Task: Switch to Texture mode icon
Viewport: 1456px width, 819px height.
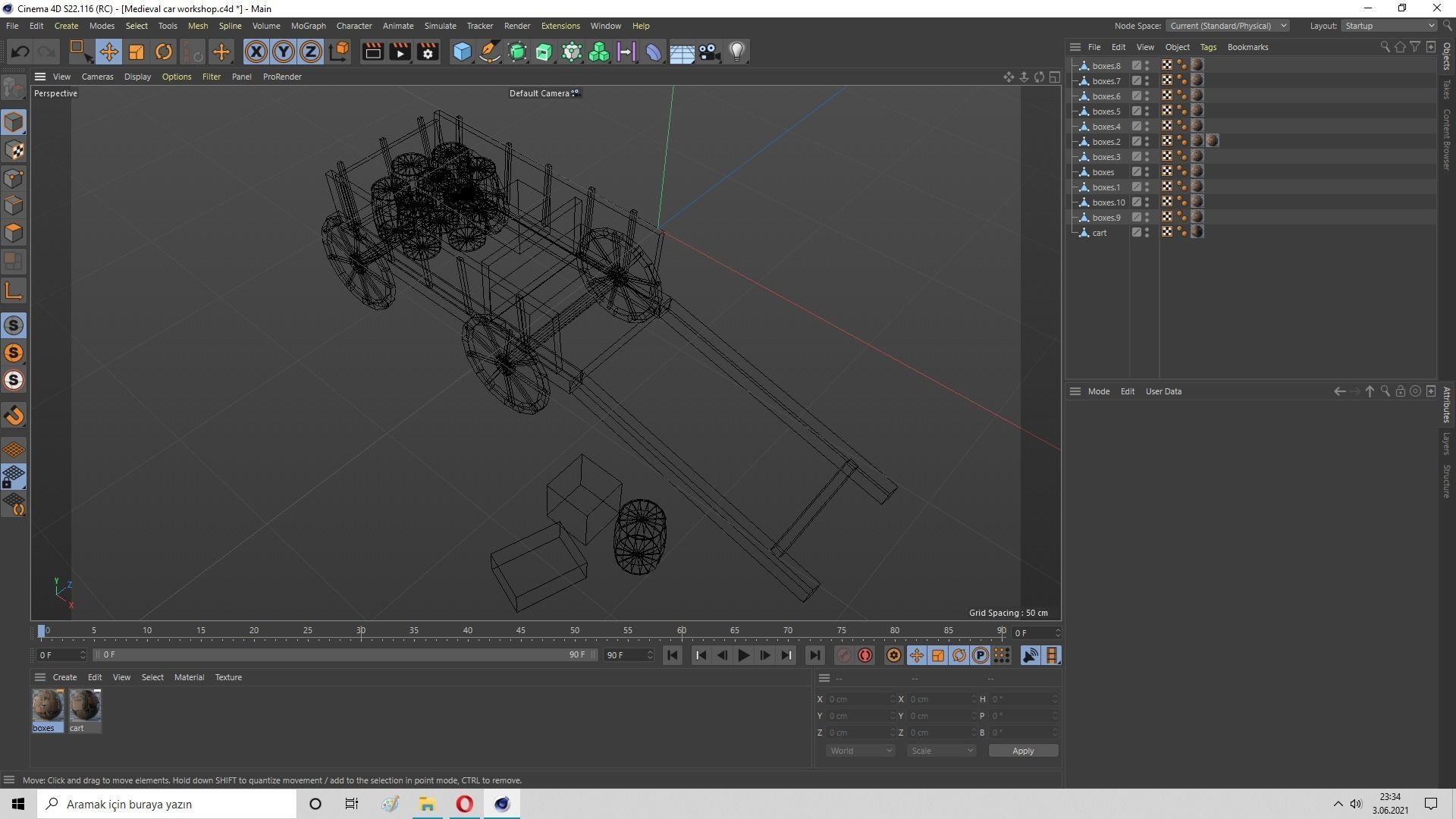Action: tap(14, 150)
